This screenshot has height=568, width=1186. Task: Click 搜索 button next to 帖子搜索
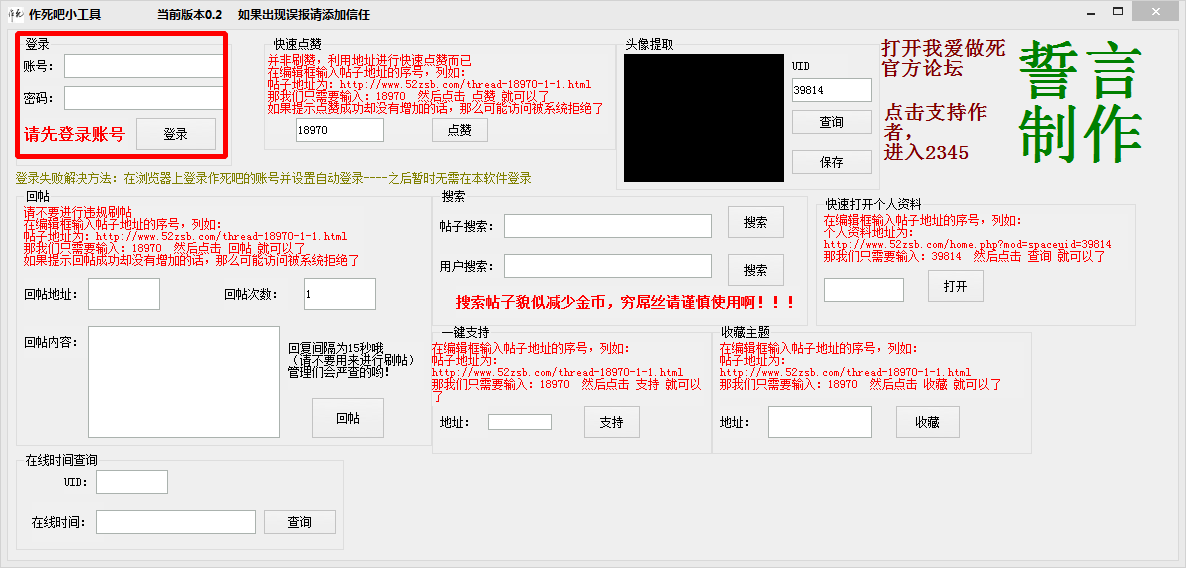tap(756, 222)
